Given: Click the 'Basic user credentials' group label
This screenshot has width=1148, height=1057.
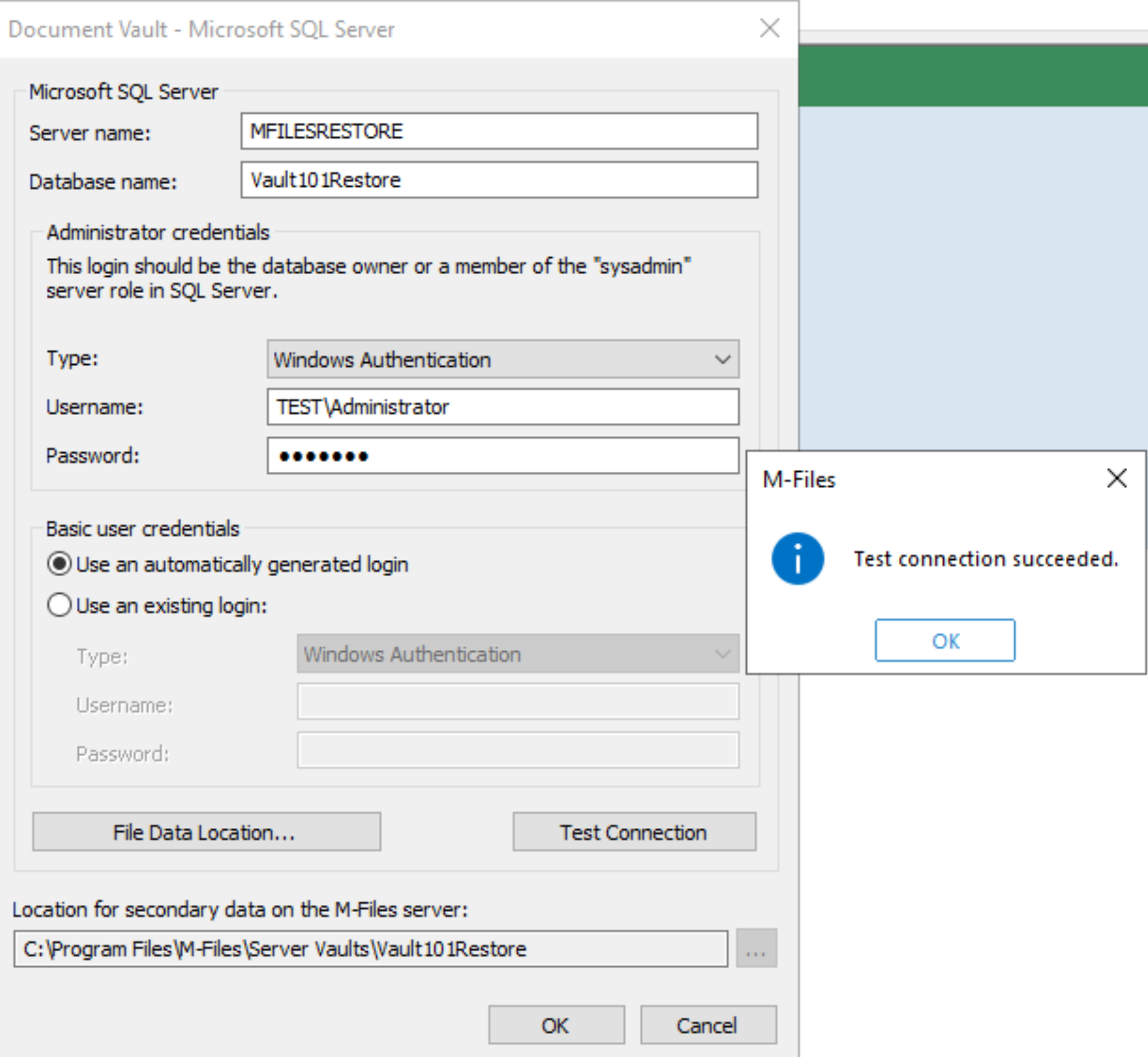Looking at the screenshot, I should point(143,529).
